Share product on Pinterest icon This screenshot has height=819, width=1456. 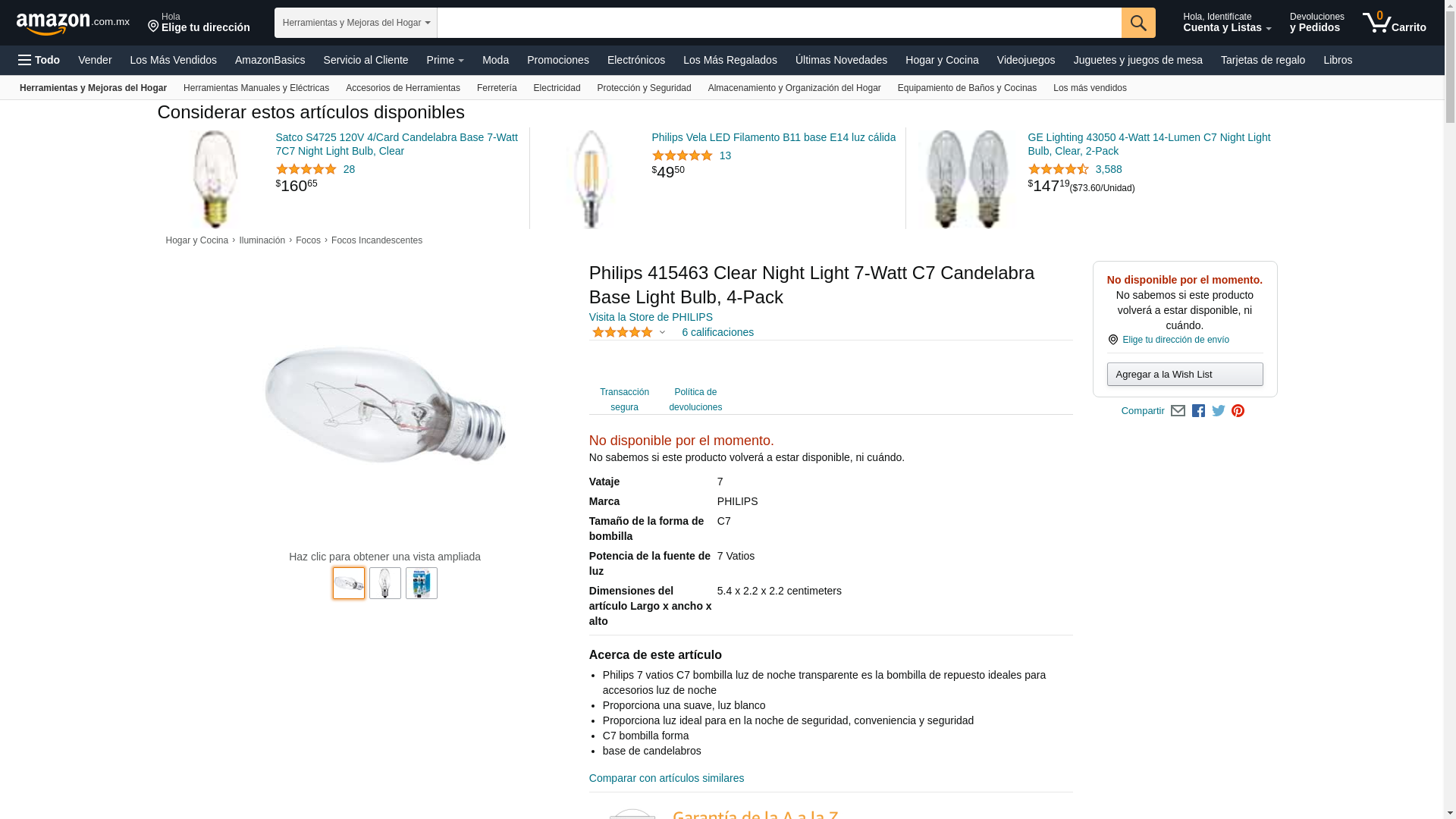point(1238,411)
